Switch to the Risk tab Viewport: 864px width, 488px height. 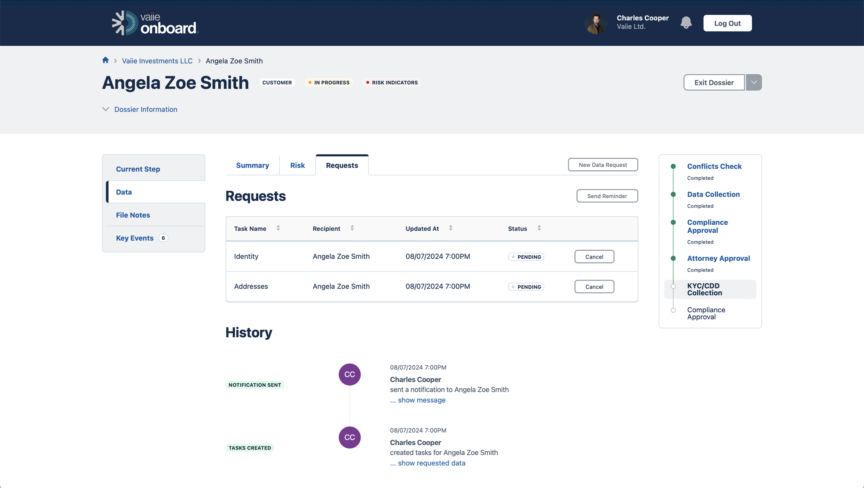[x=297, y=165]
